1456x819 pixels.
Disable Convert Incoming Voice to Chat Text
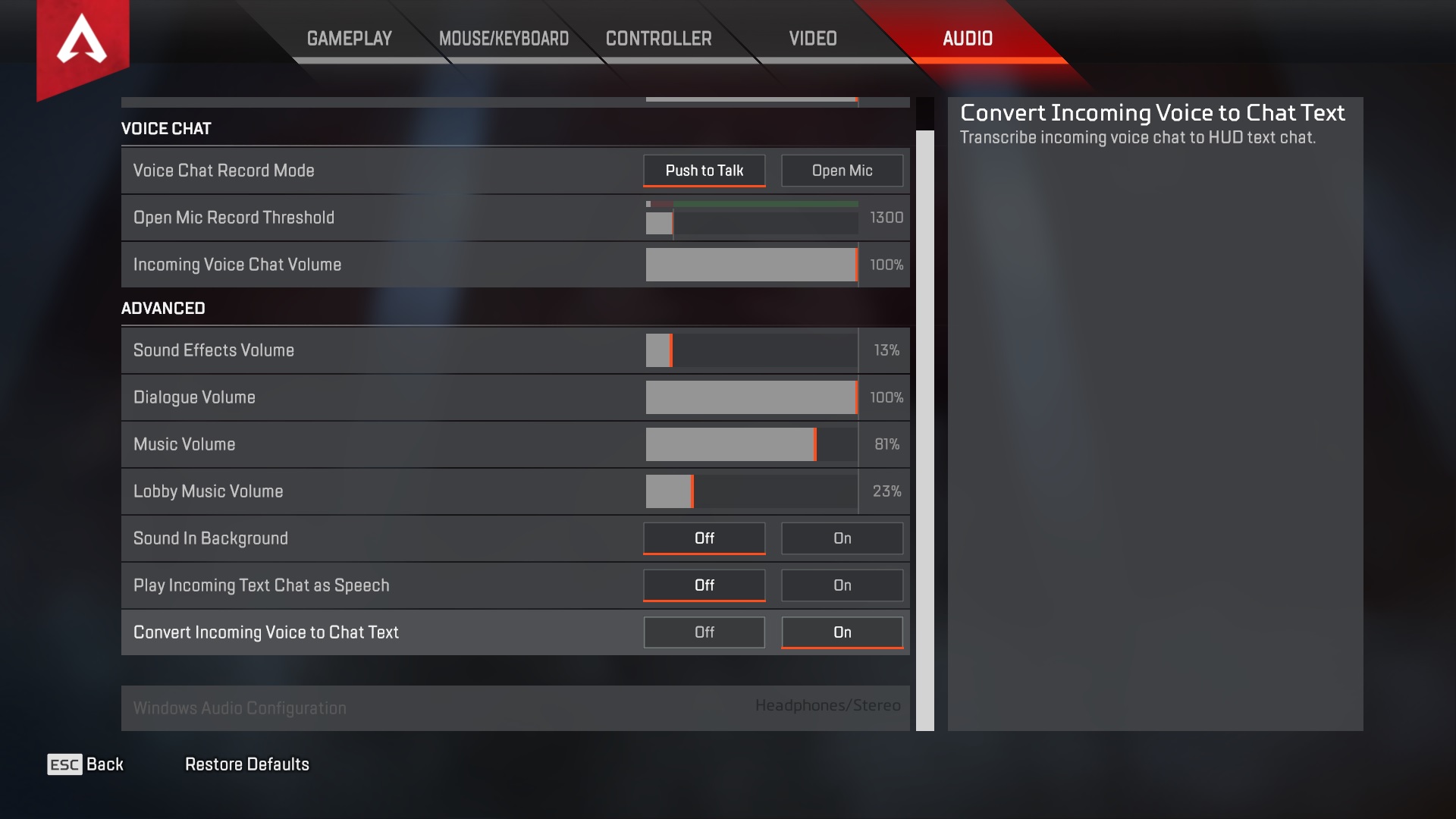[704, 632]
